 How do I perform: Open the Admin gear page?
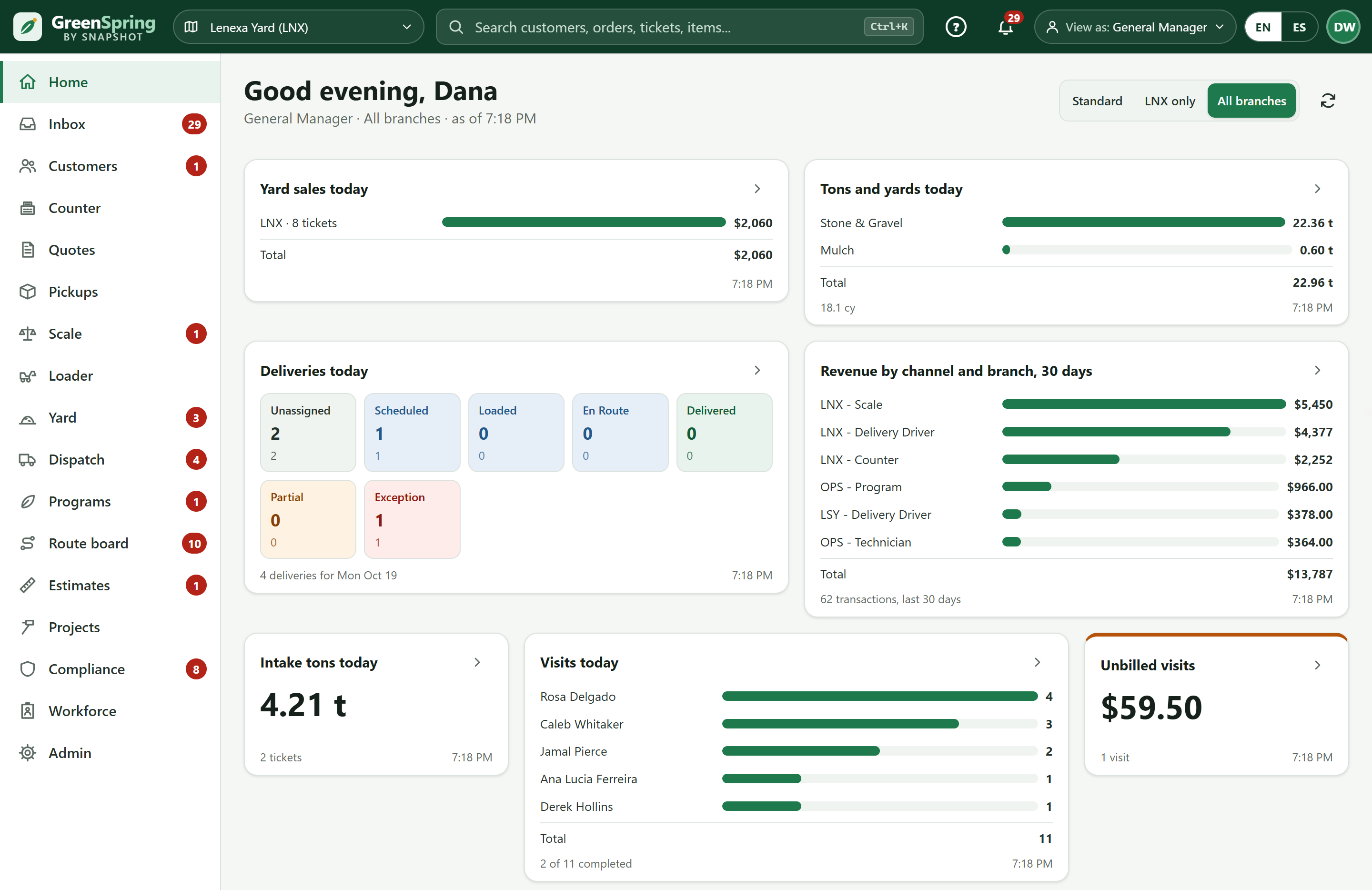111,753
